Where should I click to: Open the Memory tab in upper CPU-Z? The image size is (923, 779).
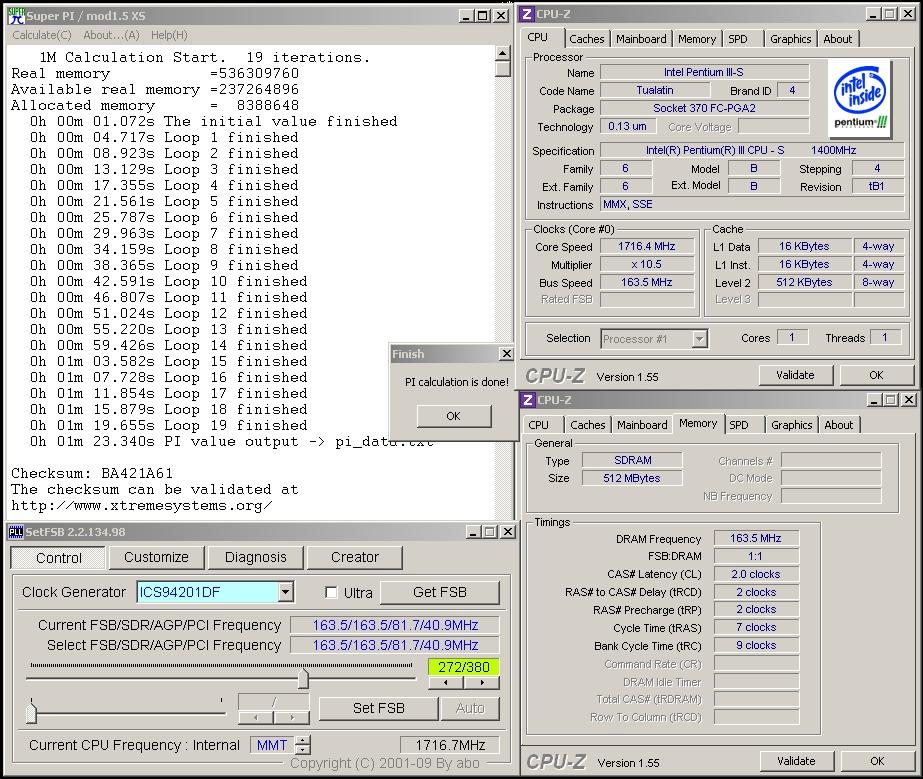click(x=696, y=39)
